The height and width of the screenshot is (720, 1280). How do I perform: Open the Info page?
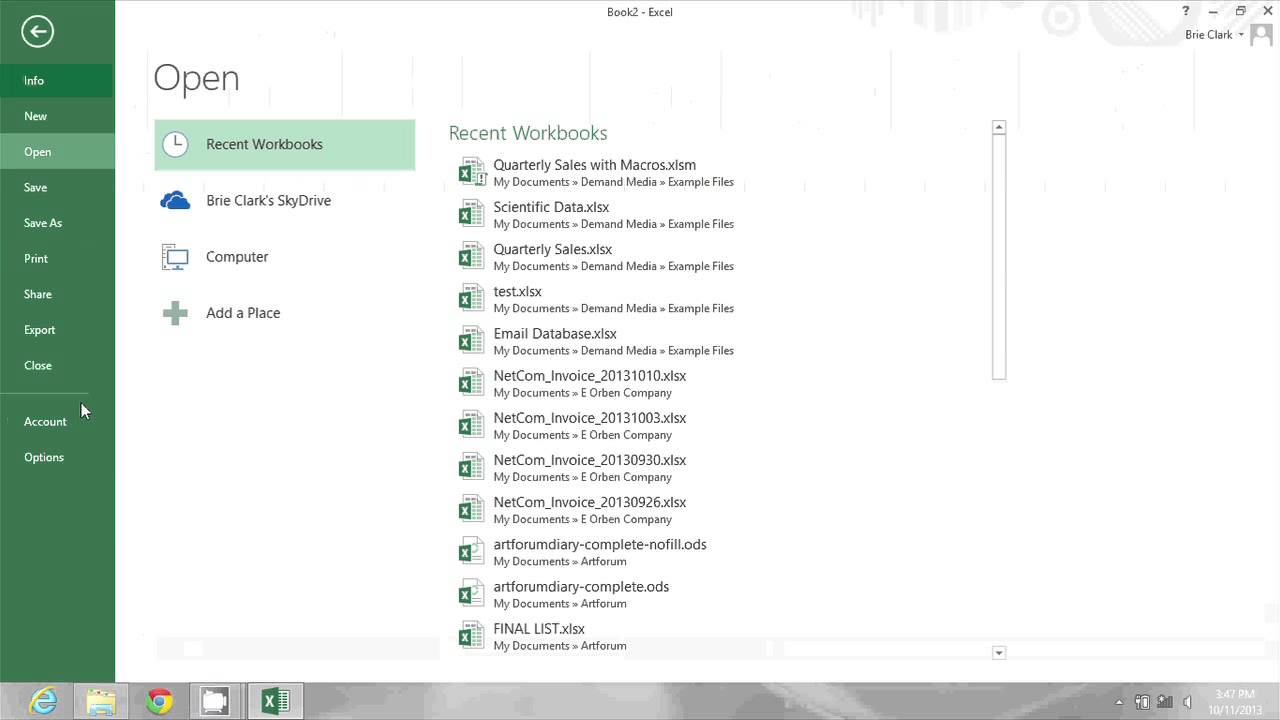(x=57, y=80)
